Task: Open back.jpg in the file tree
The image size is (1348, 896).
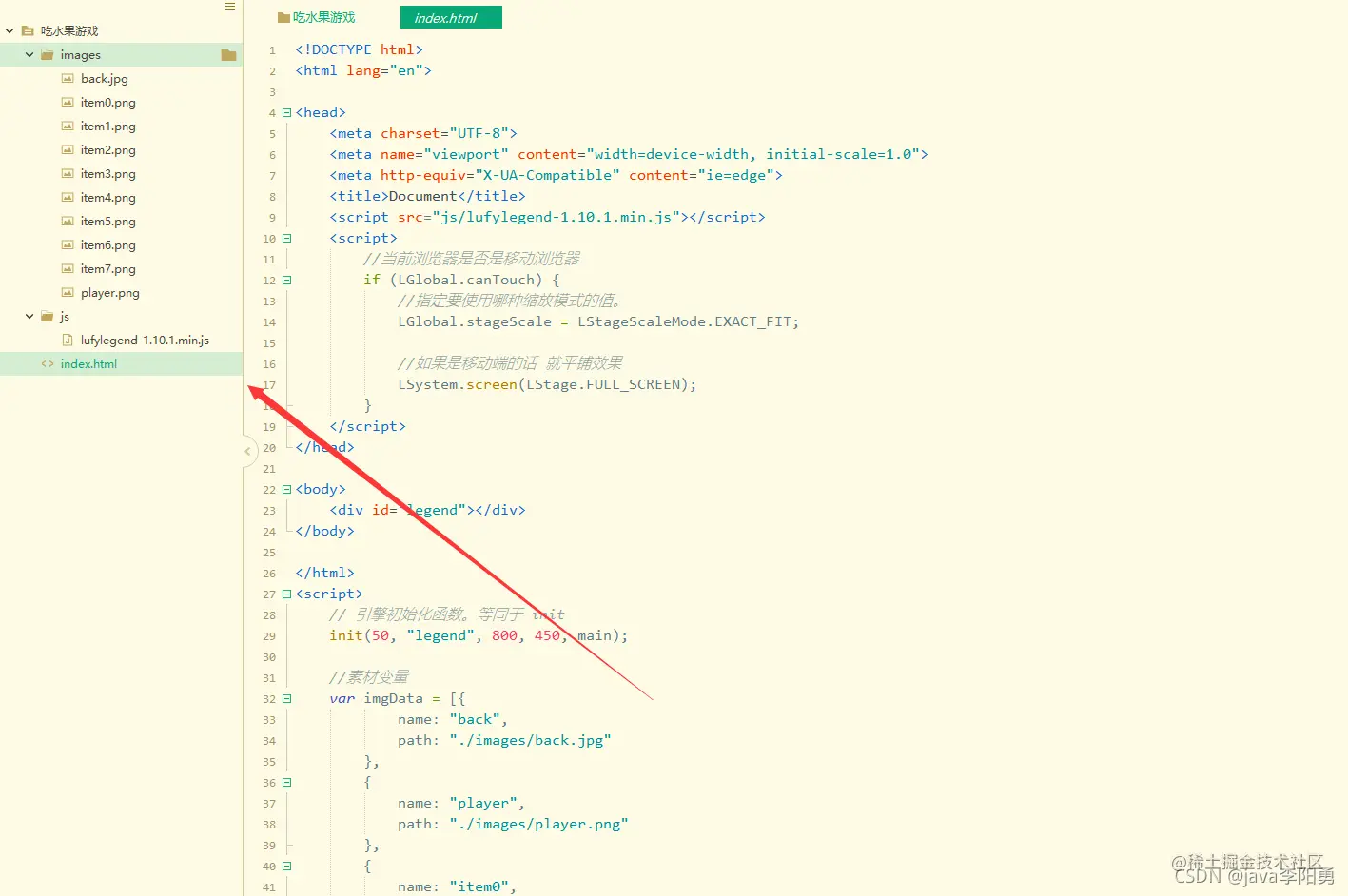Action: 105,79
